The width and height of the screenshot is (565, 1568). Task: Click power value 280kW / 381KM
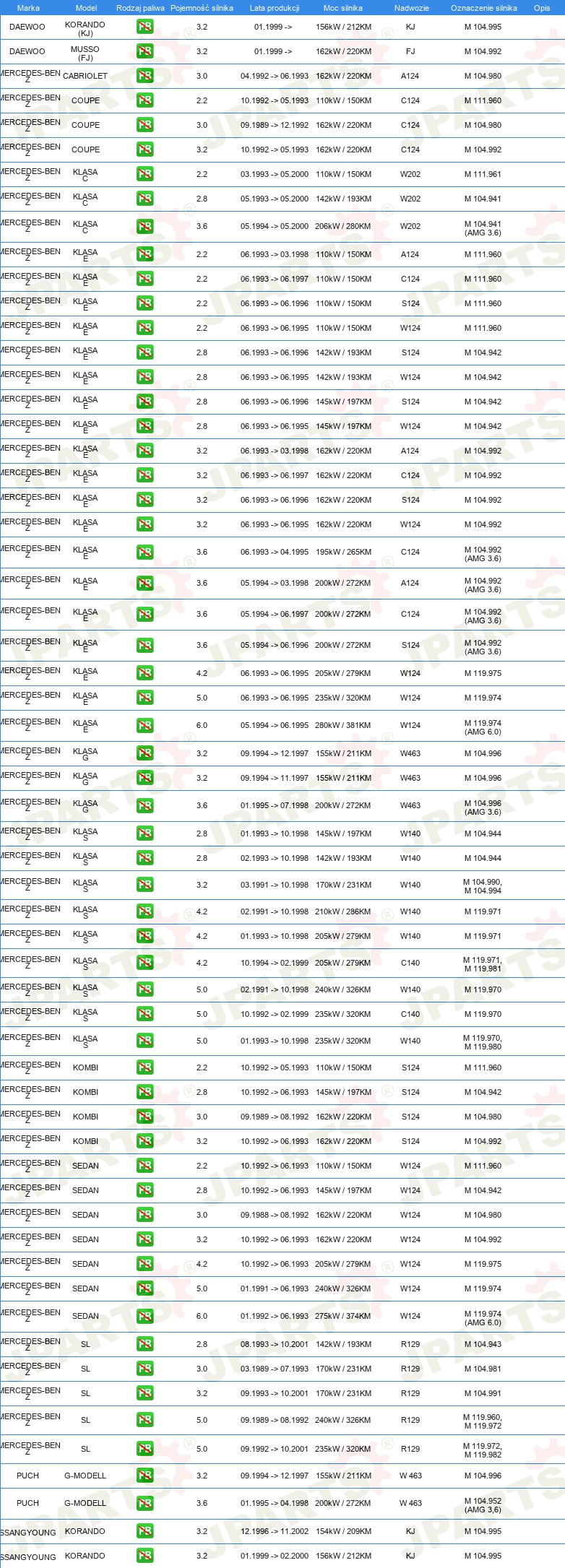(x=343, y=725)
